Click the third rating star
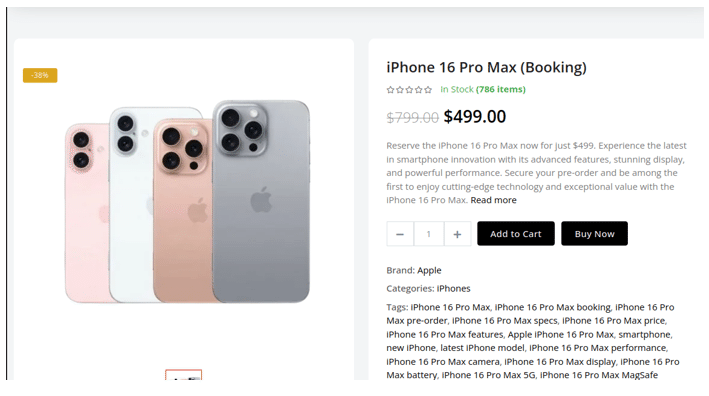The height and width of the screenshot is (396, 709). [x=409, y=90]
